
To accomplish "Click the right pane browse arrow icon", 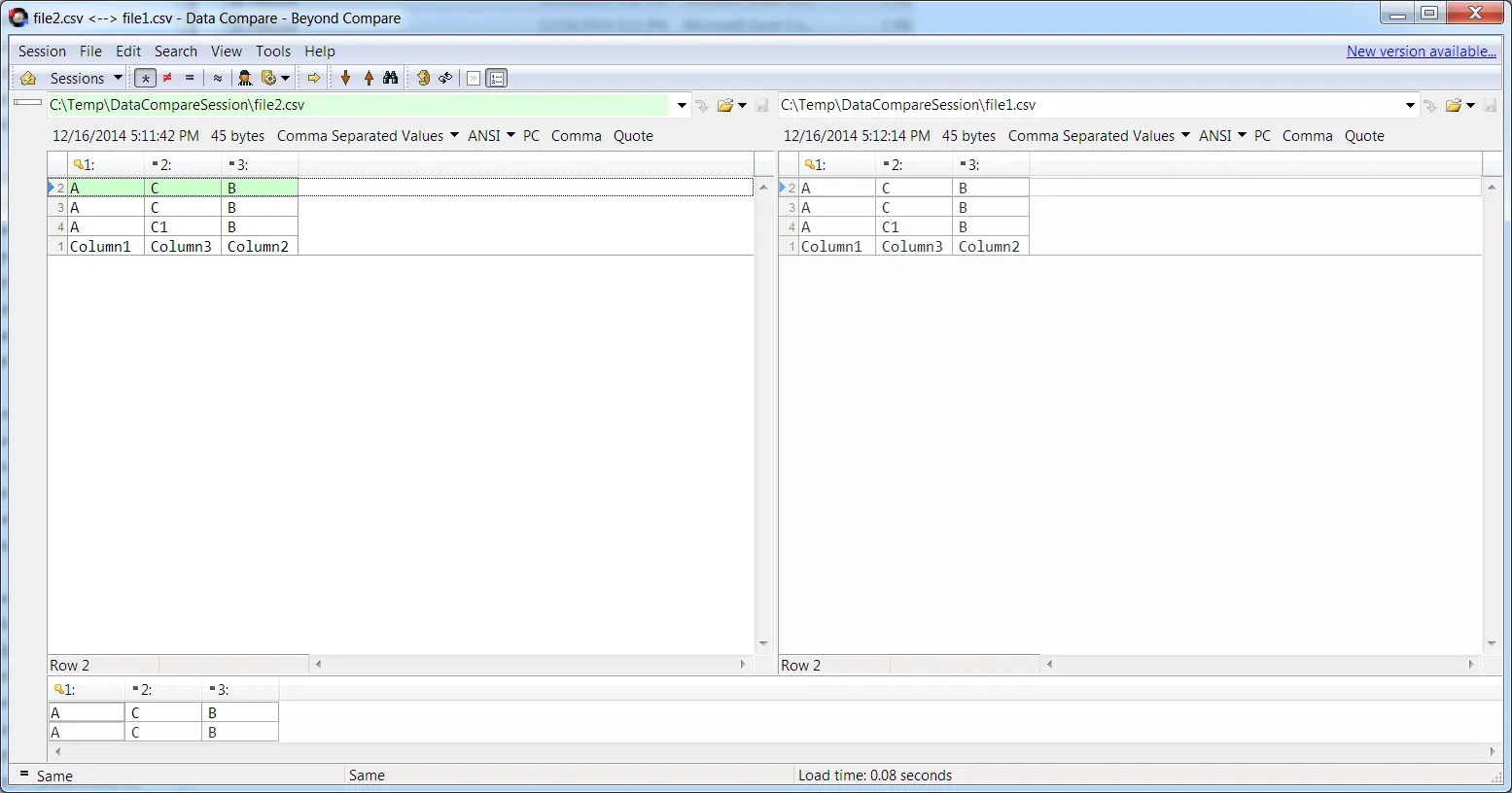I will [1430, 105].
